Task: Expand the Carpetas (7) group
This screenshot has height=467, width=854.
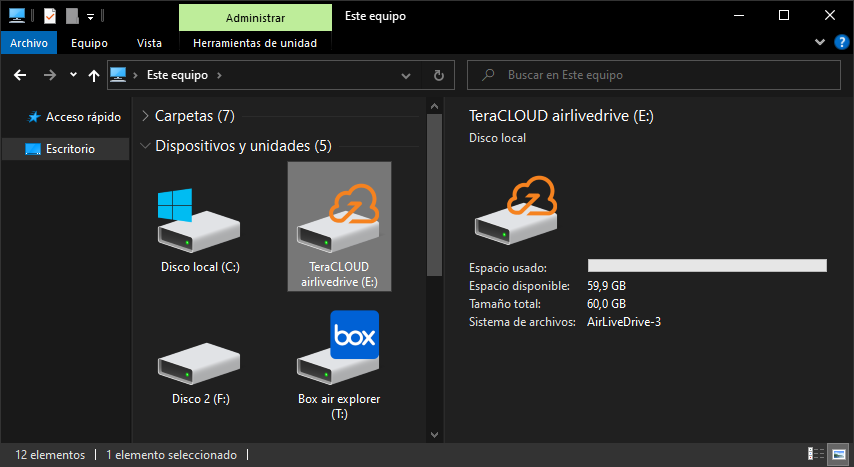Action: point(145,116)
